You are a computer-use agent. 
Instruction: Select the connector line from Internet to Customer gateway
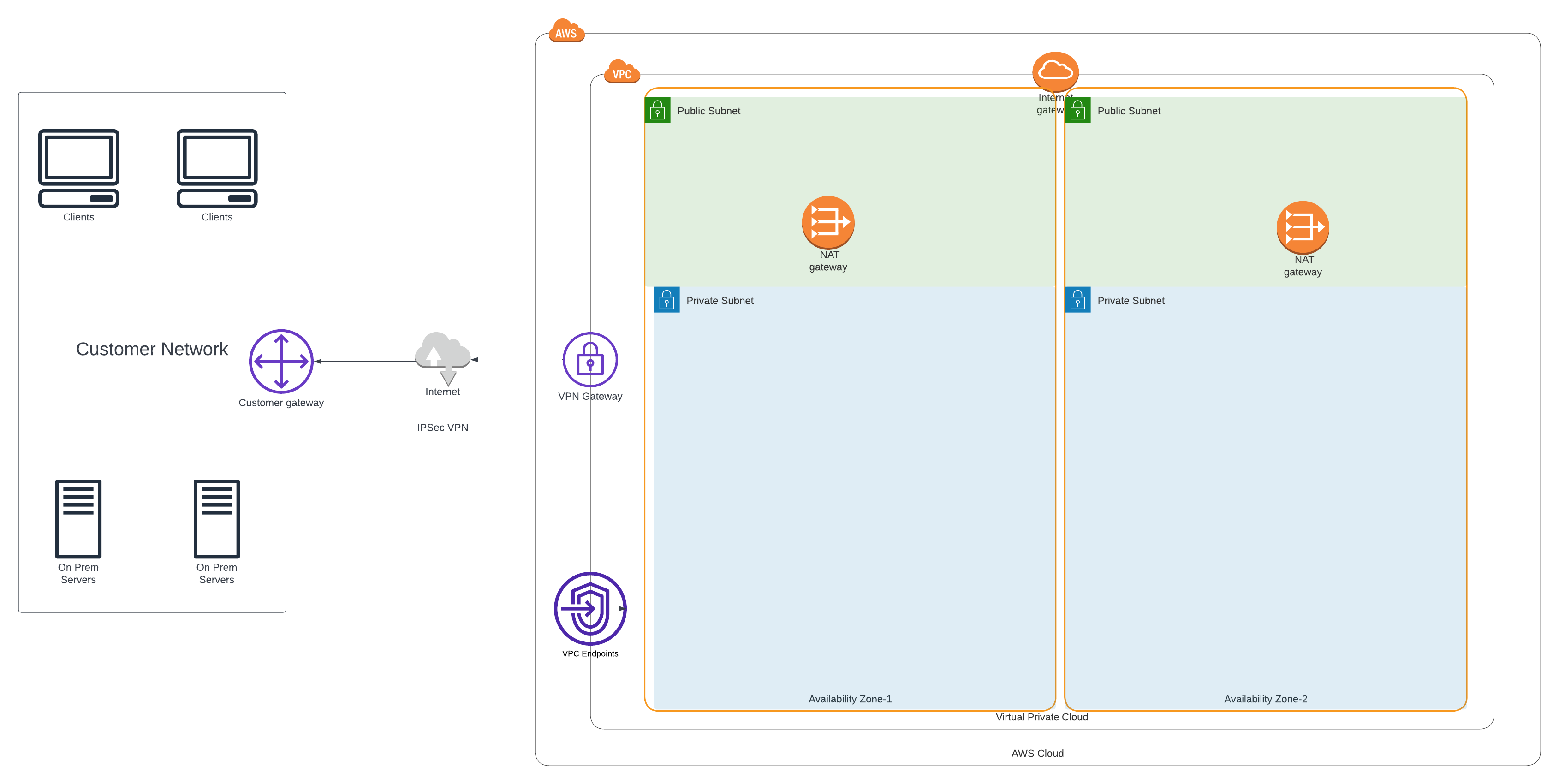(364, 362)
